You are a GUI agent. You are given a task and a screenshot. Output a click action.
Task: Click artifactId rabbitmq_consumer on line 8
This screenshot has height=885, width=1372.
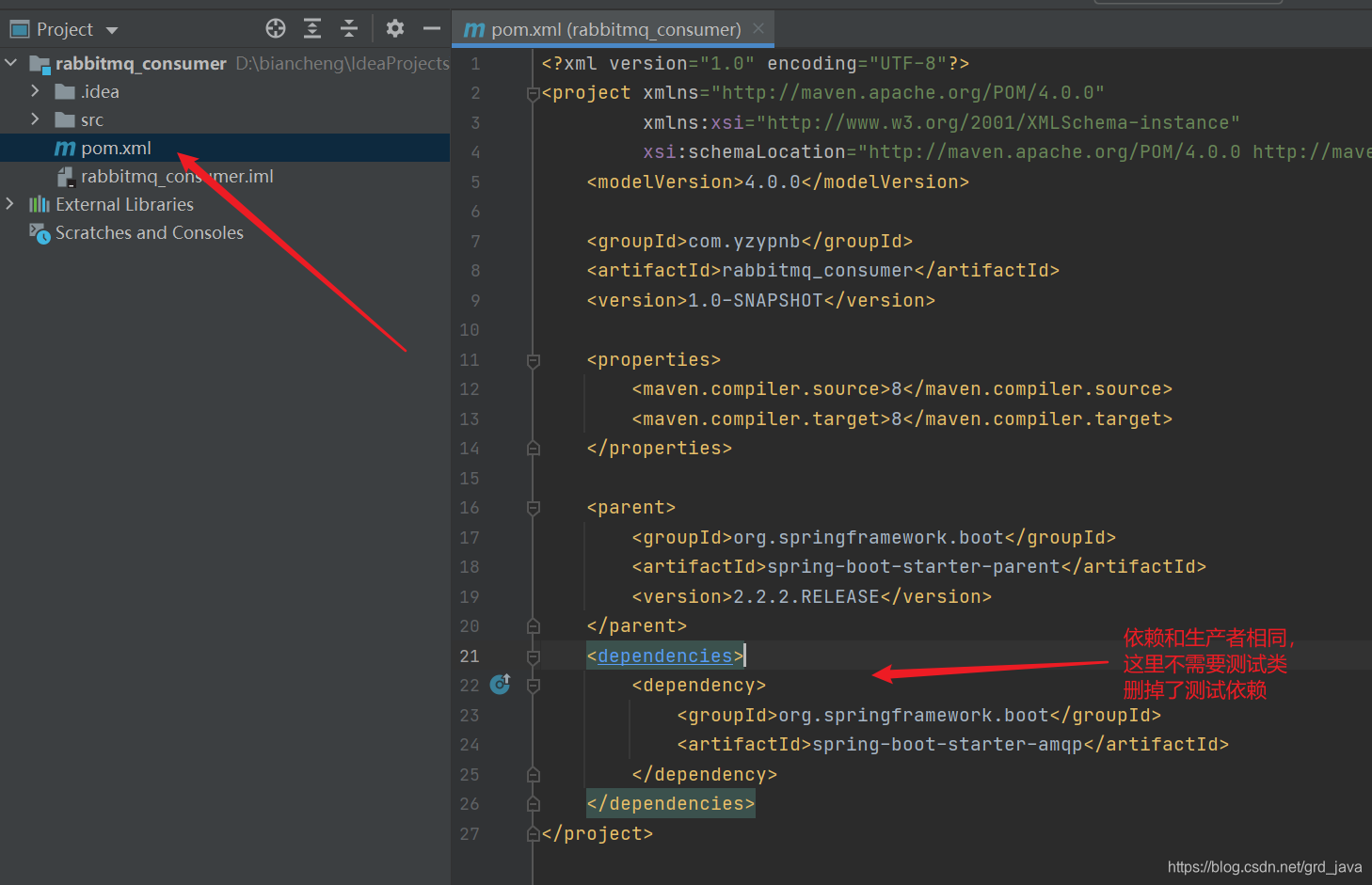coord(823,270)
